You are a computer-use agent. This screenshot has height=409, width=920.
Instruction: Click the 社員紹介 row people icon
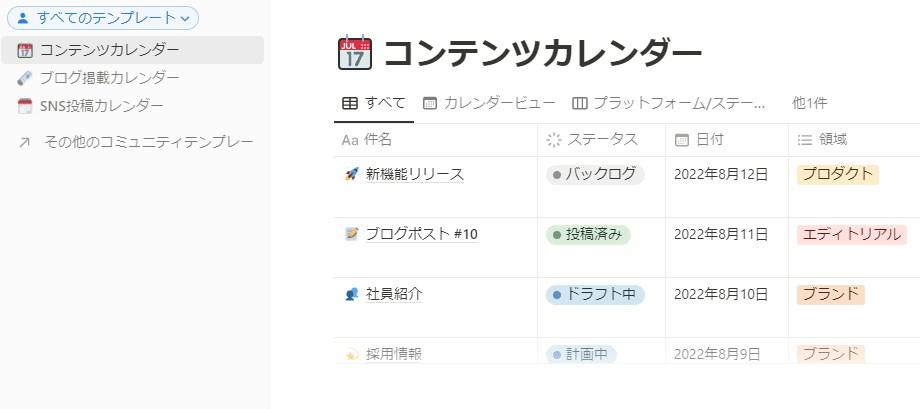click(351, 294)
